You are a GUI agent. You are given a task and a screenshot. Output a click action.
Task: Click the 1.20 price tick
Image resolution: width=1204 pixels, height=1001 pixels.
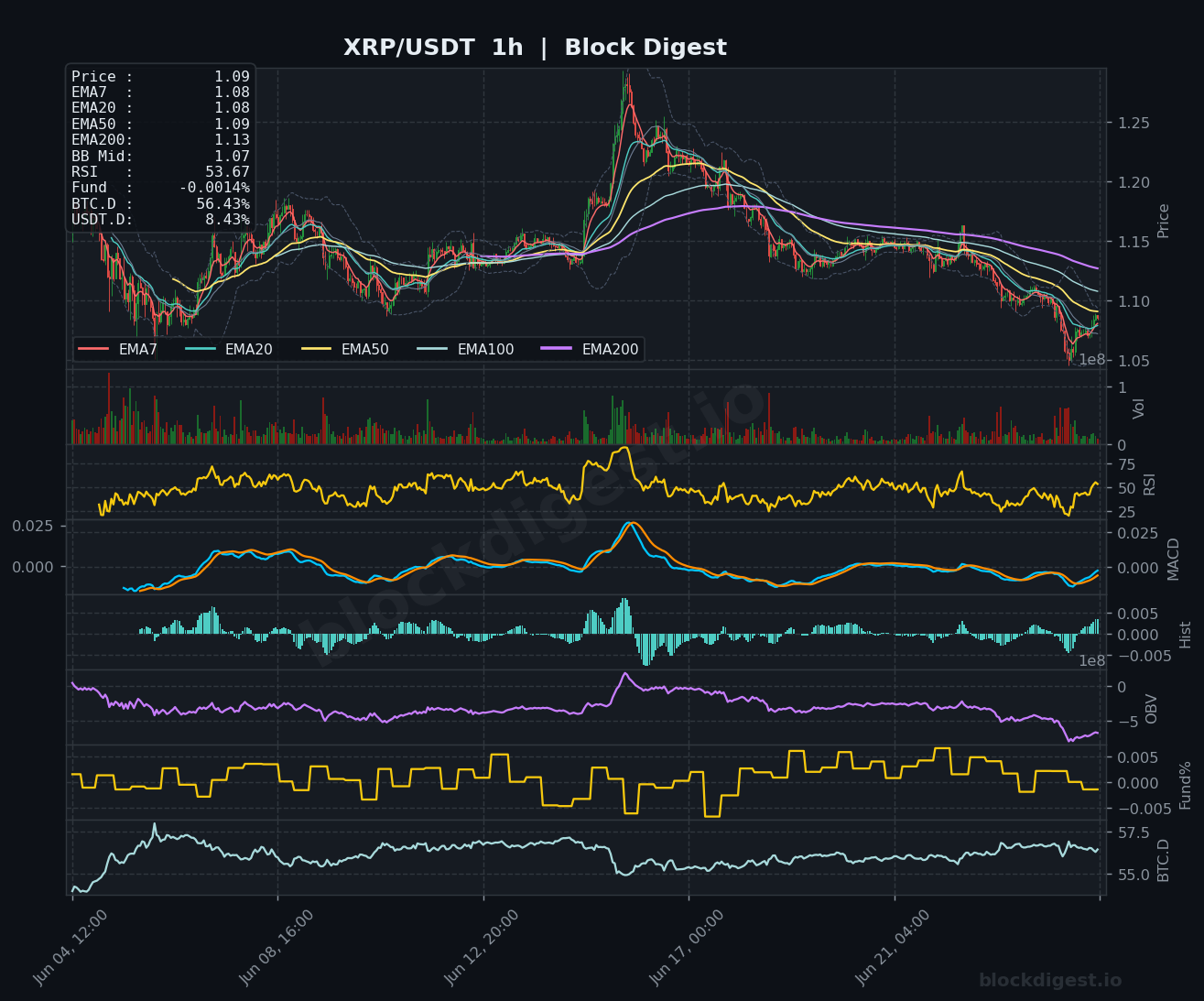1133,182
